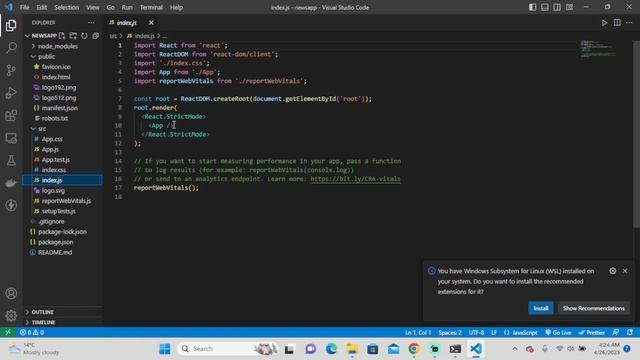Click the editor vertical scrollbar
This screenshot has width=640, height=360.
636,134
